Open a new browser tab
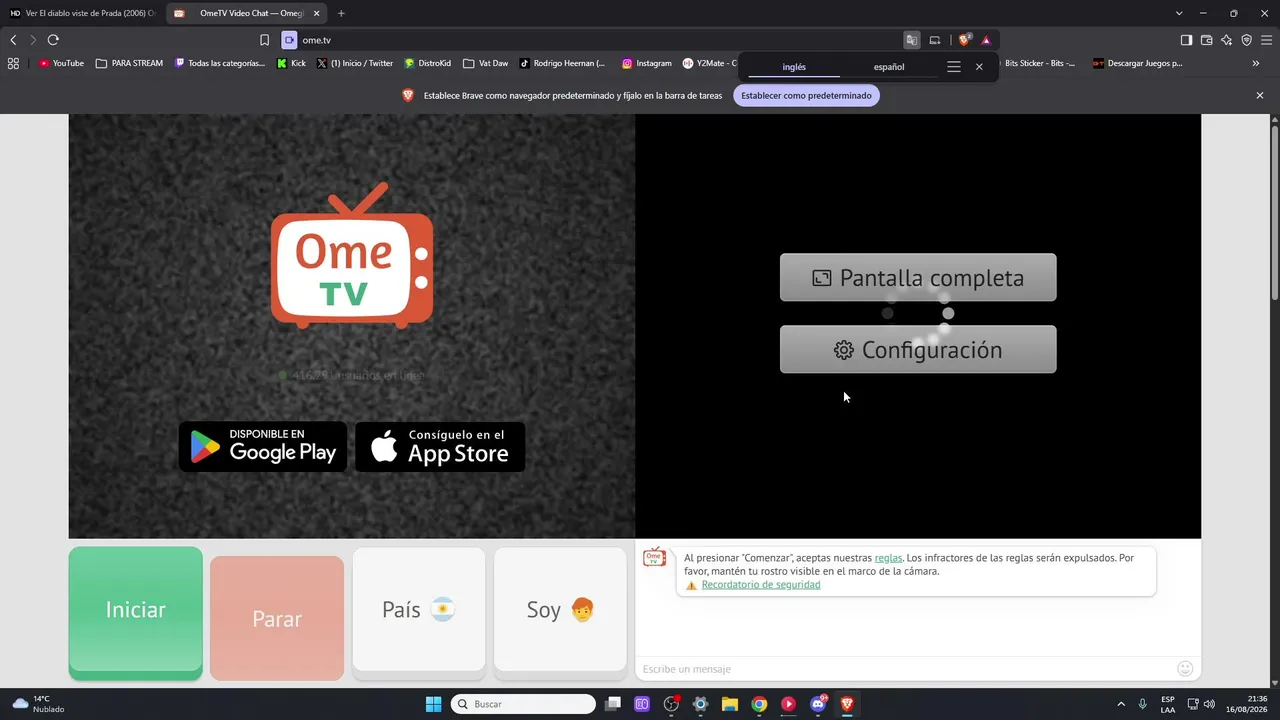The width and height of the screenshot is (1280, 720). click(341, 13)
